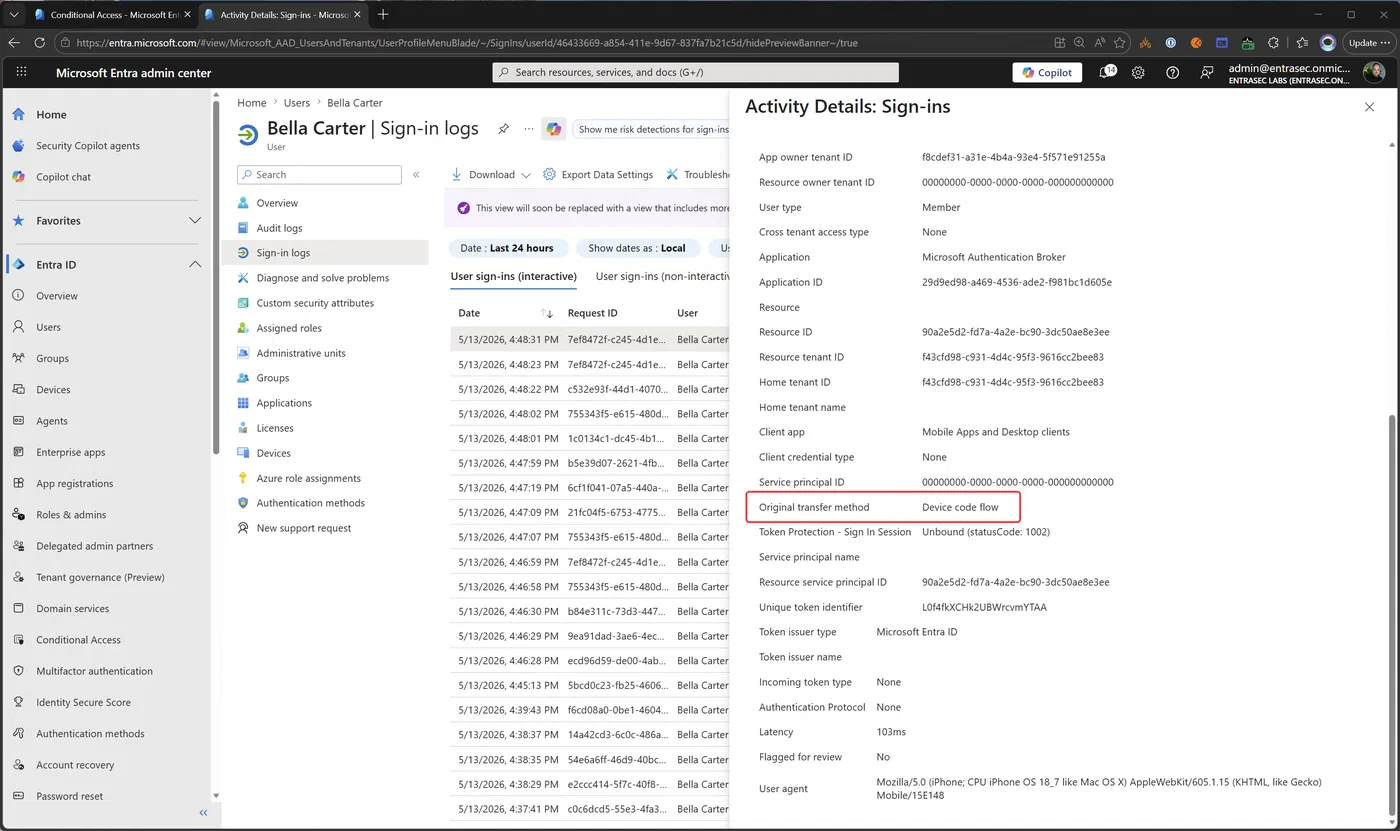Image resolution: width=1400 pixels, height=831 pixels.
Task: Open the Date: Last 24 hours filter
Action: [x=507, y=248]
